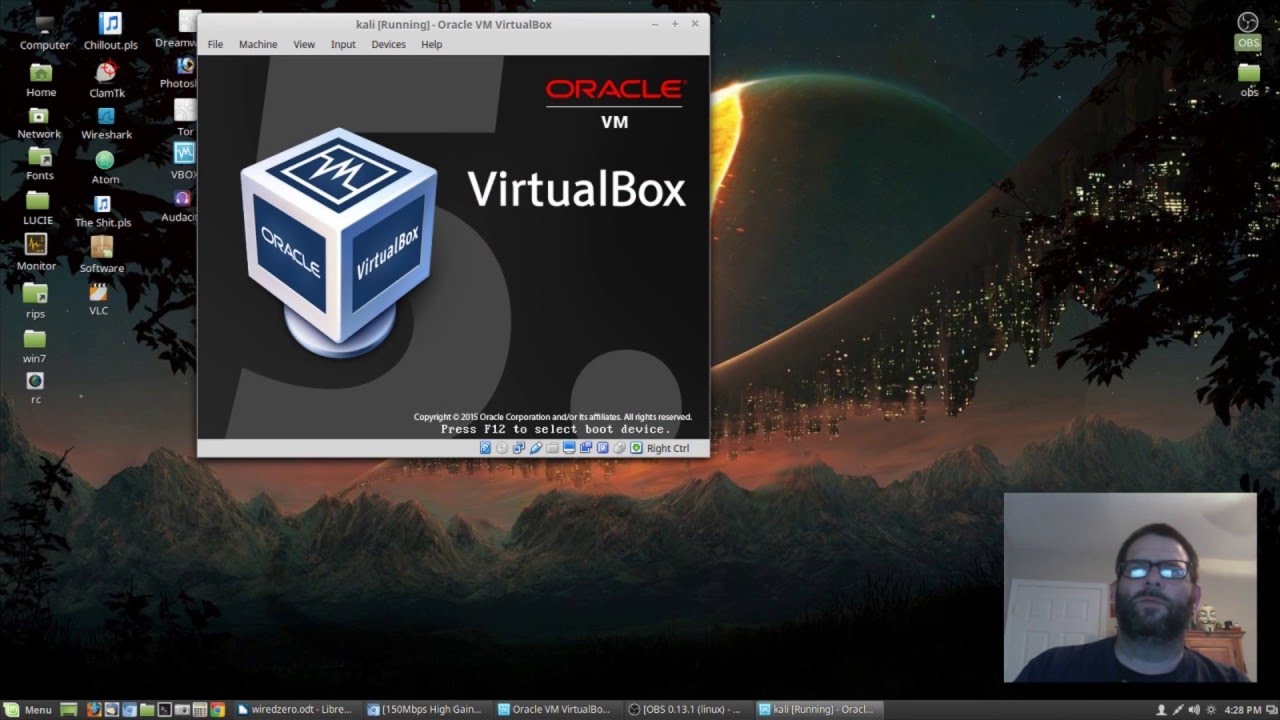Viewport: 1280px width, 720px height.
Task: Open the Help menu
Action: (x=431, y=44)
